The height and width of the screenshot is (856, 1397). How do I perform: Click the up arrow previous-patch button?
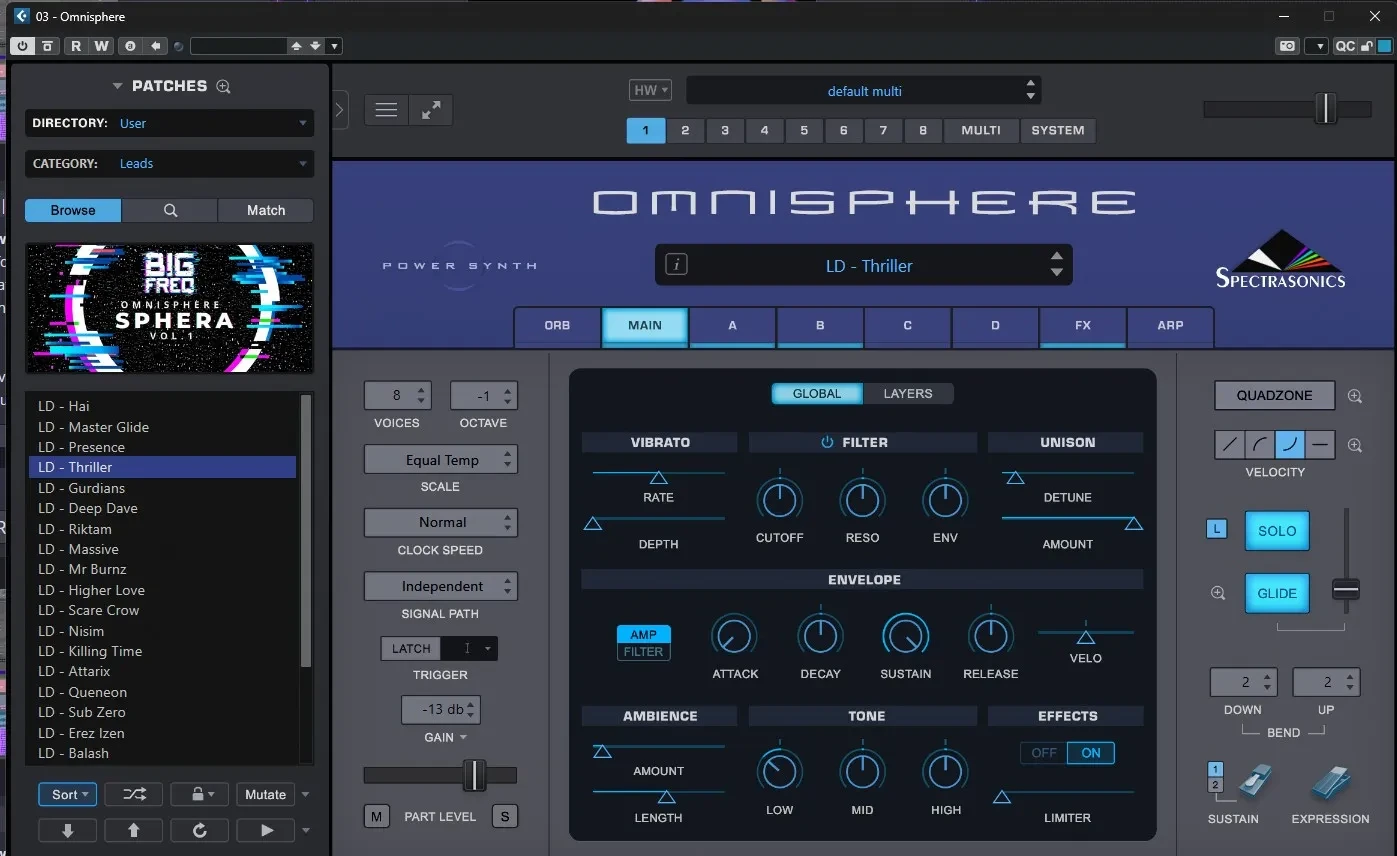pyautogui.click(x=134, y=830)
